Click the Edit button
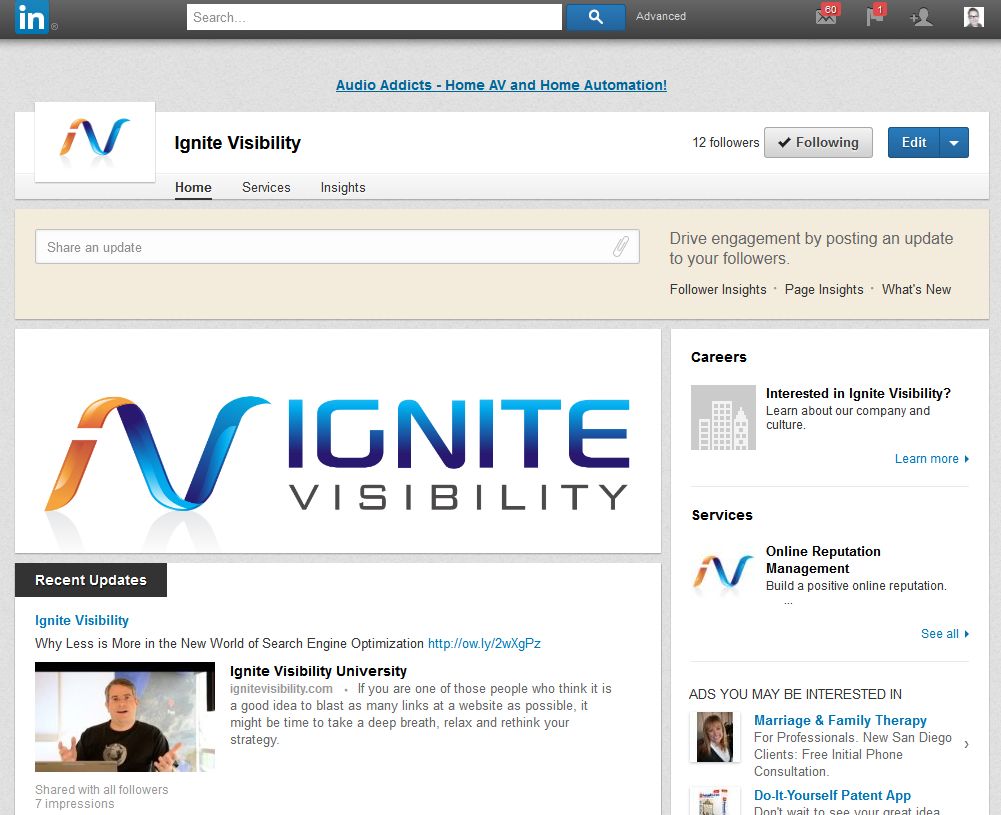 tap(914, 142)
